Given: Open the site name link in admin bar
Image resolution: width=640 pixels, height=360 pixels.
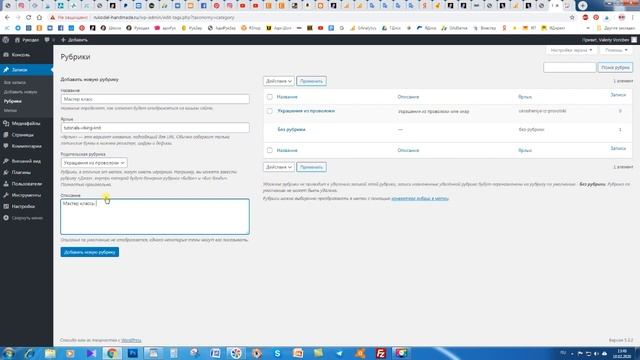Looking at the screenshot, I should pos(27,40).
